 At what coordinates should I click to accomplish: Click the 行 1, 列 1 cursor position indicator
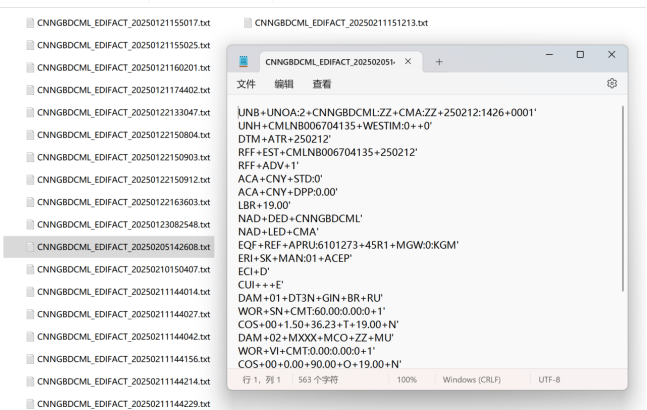coord(262,380)
